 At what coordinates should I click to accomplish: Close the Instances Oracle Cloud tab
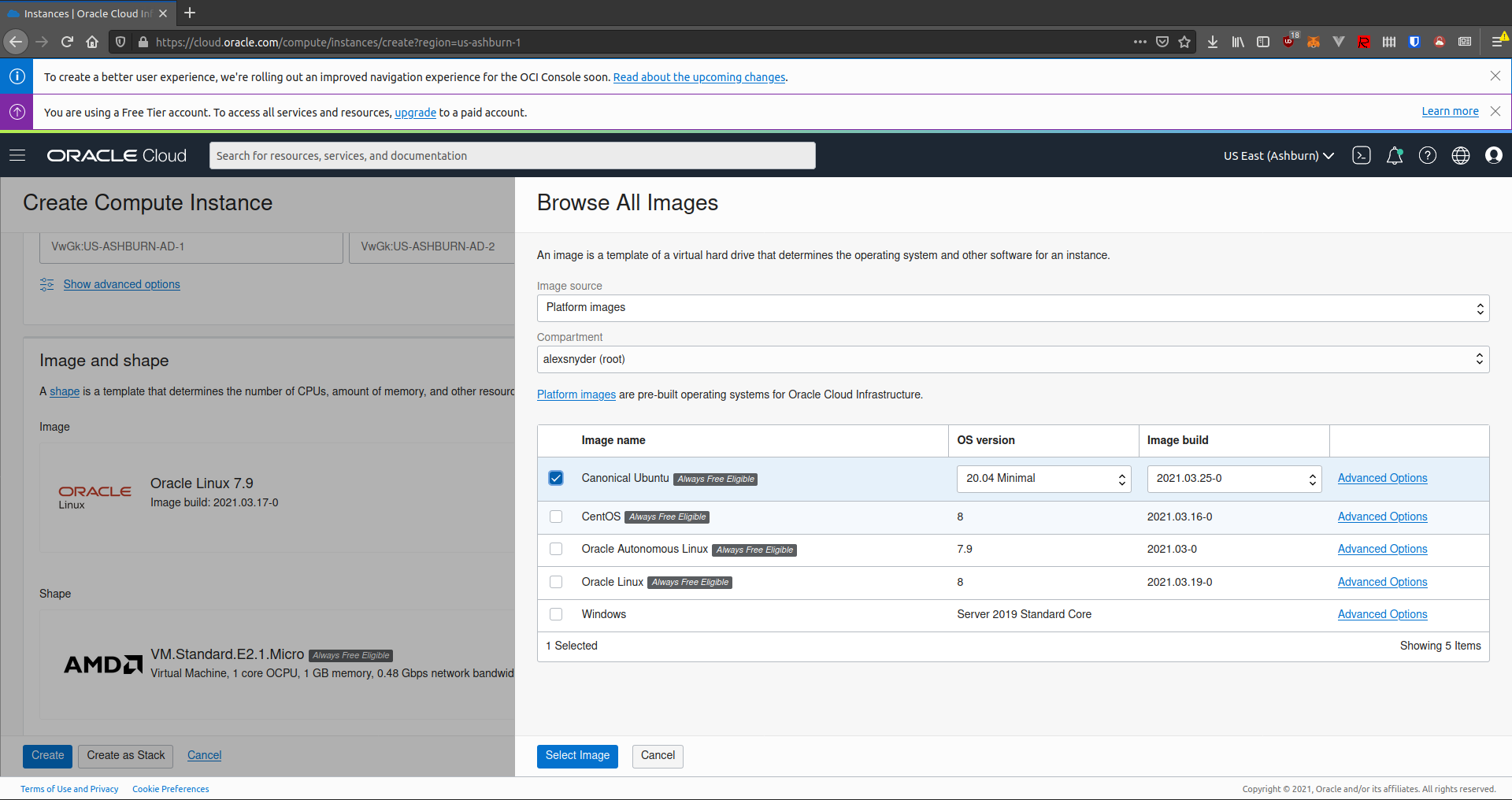[163, 13]
